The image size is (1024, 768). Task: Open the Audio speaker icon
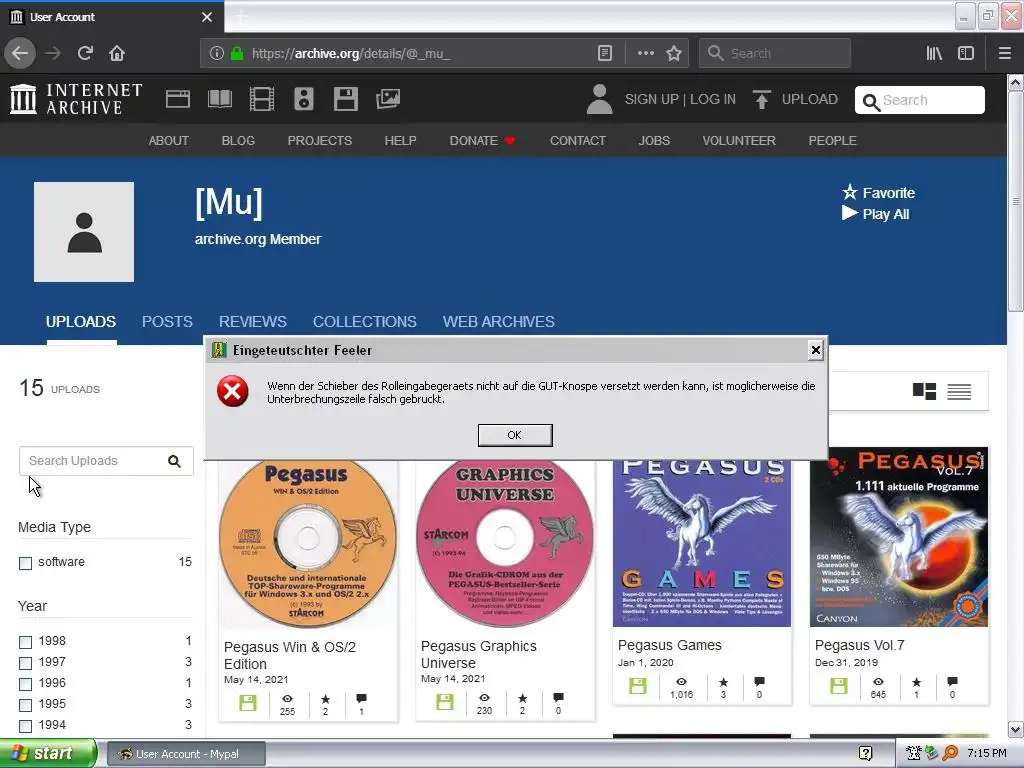tap(304, 99)
